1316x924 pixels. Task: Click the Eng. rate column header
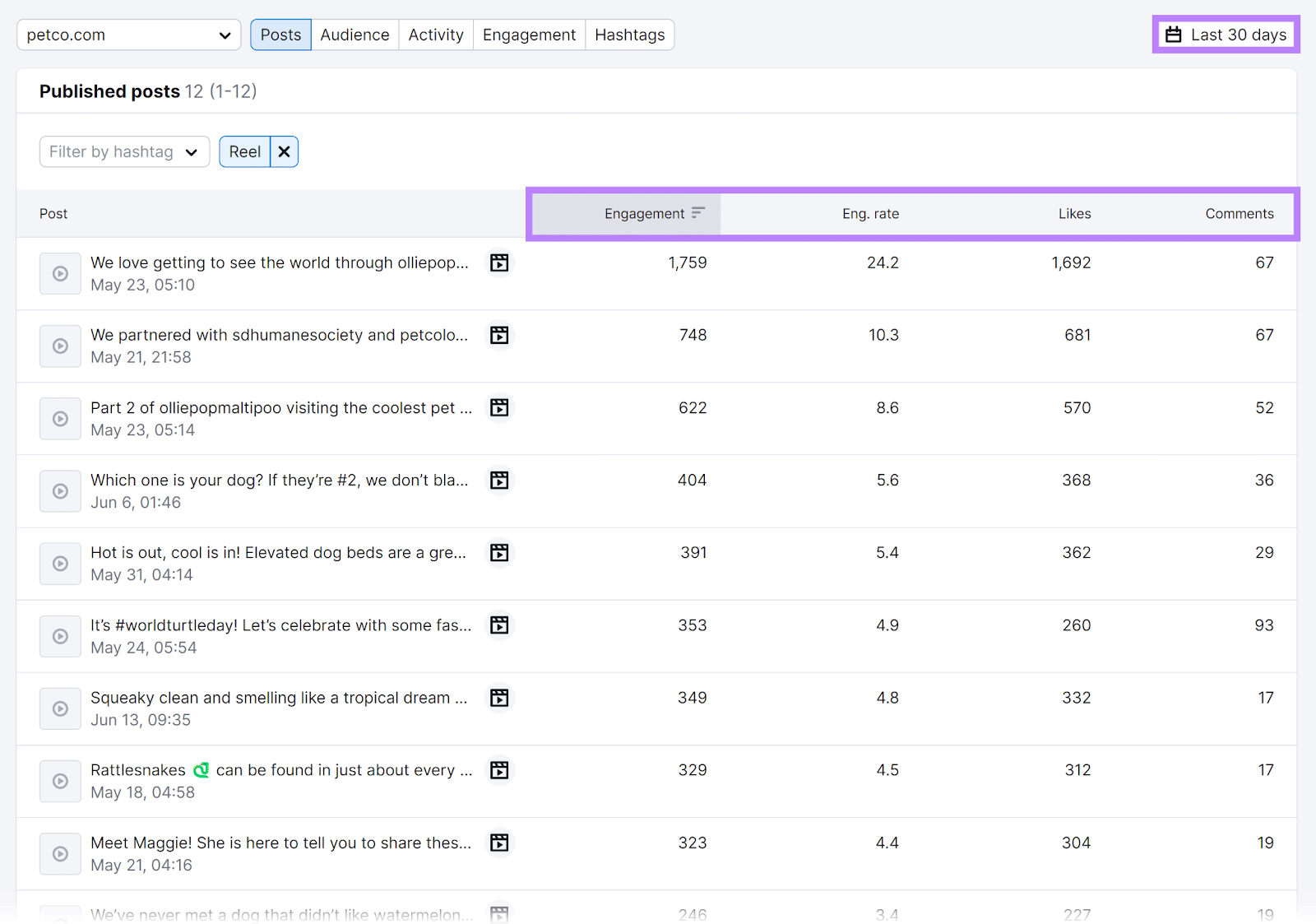point(870,213)
